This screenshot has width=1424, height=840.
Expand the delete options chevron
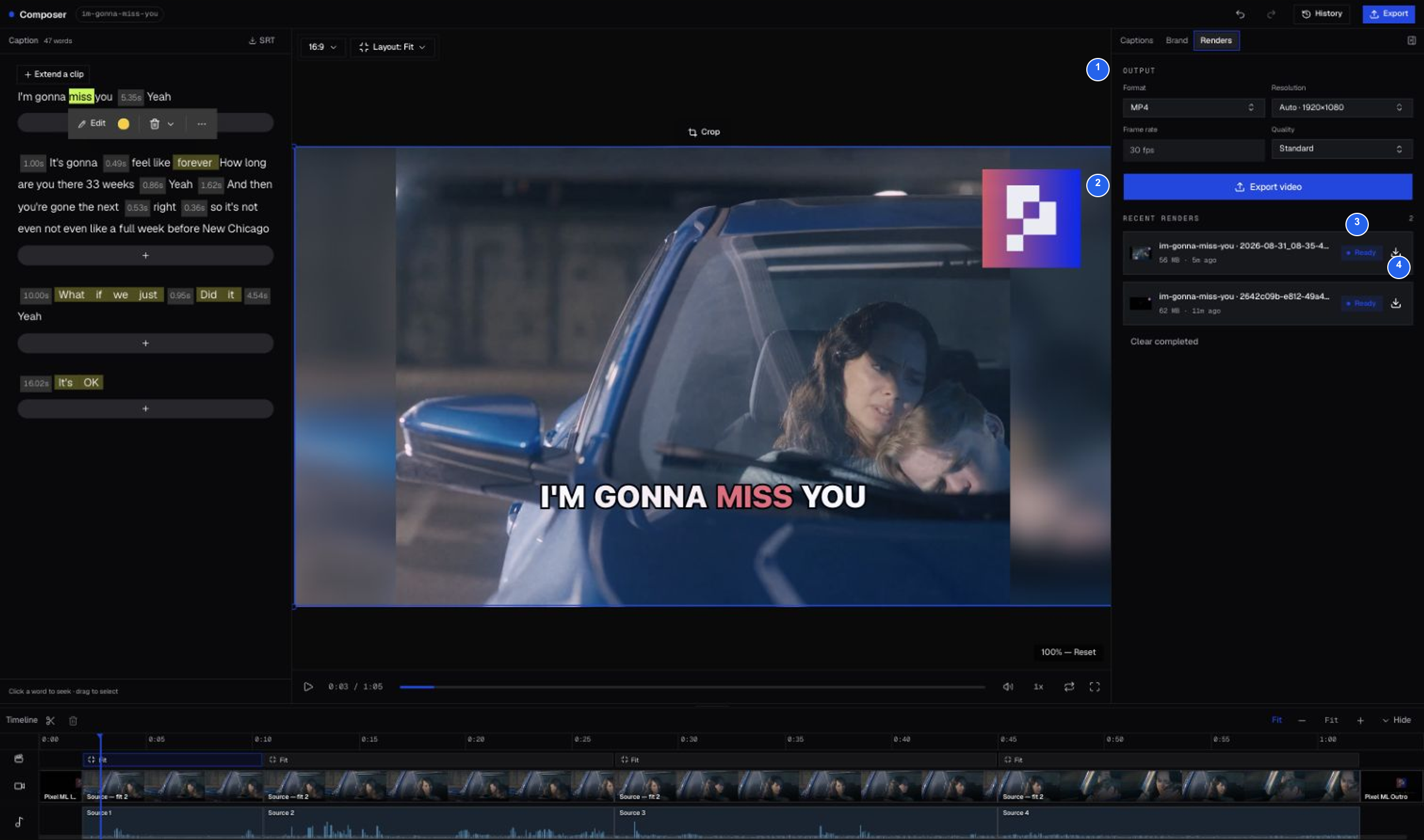point(171,124)
